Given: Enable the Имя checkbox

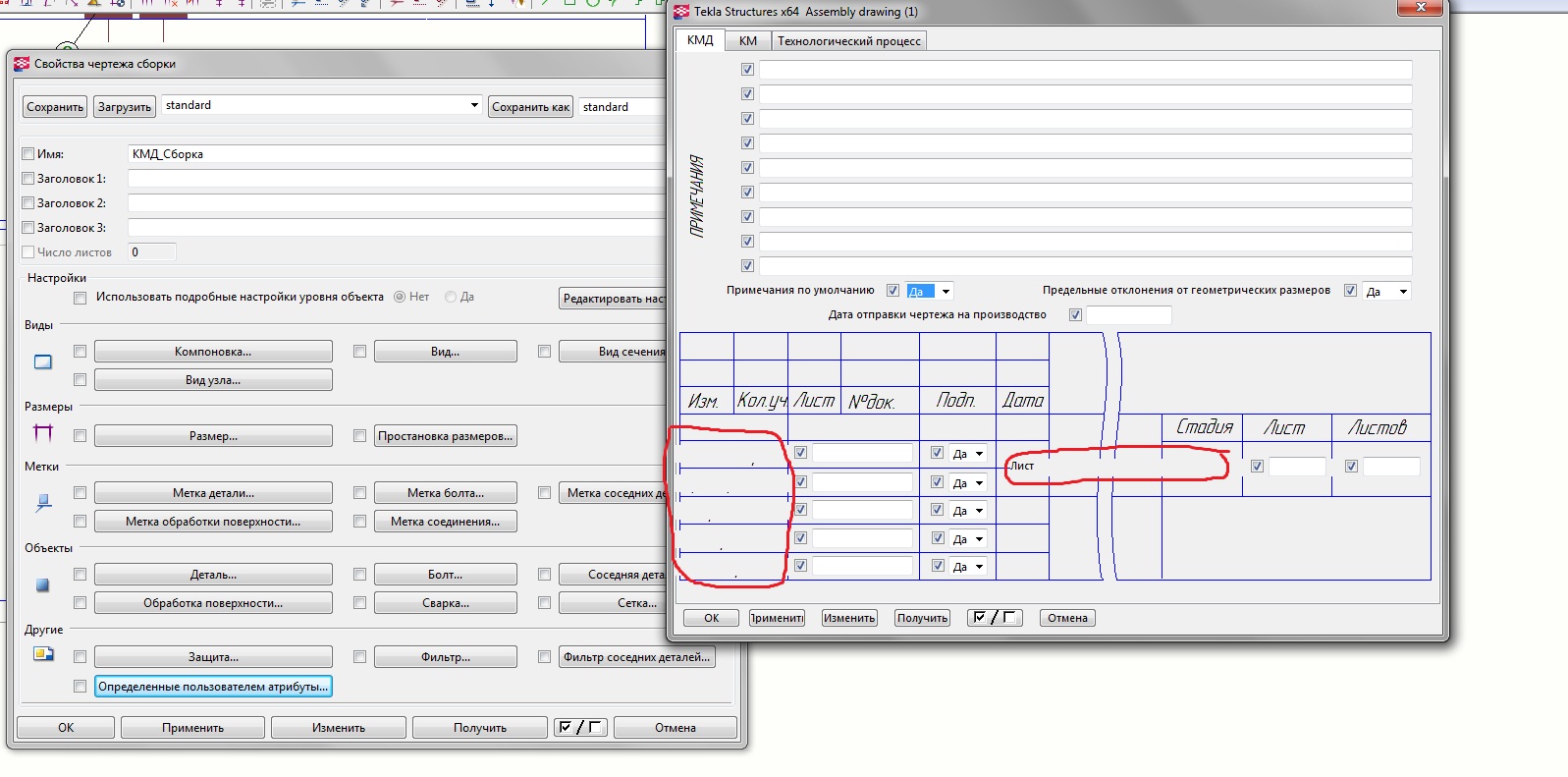Looking at the screenshot, I should 28,154.
